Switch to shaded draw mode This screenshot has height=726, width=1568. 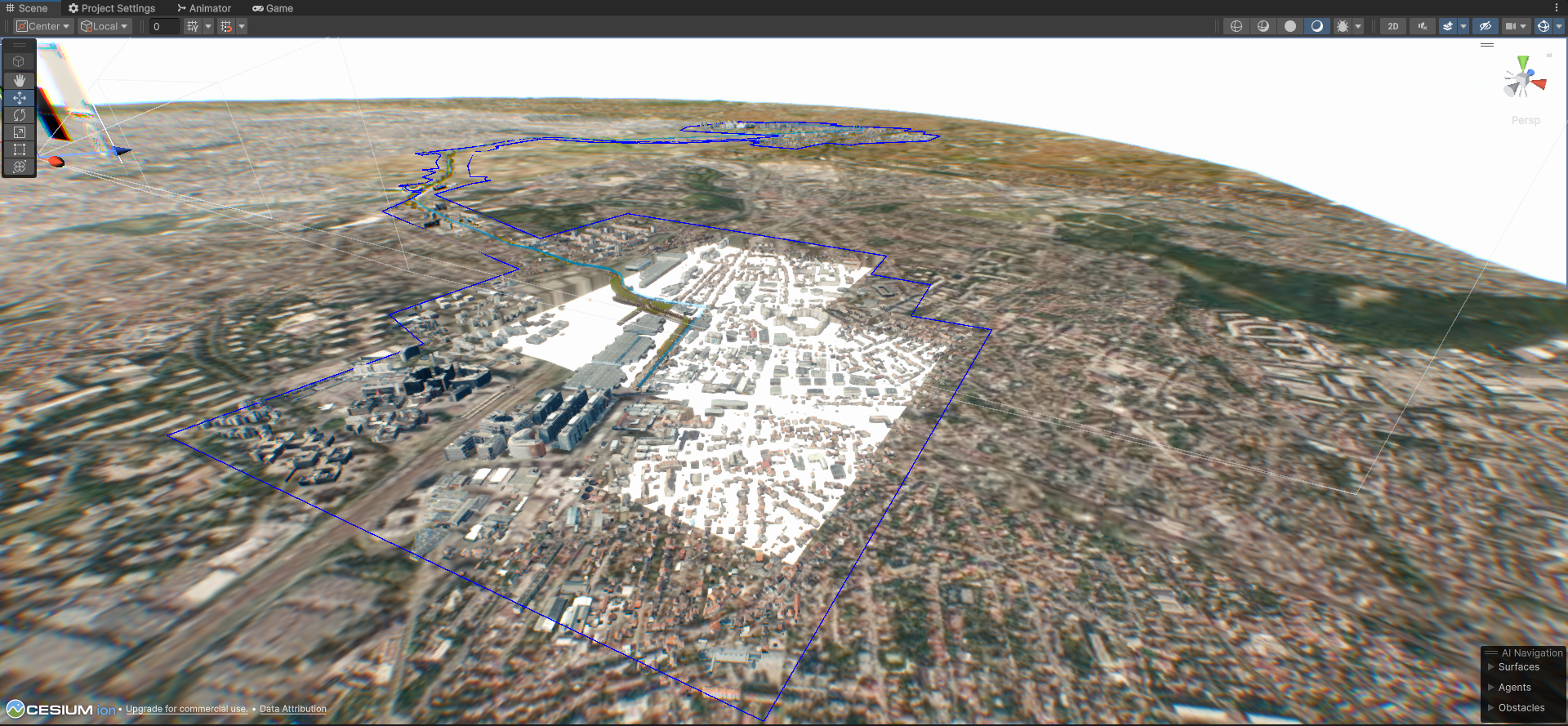point(1317,26)
